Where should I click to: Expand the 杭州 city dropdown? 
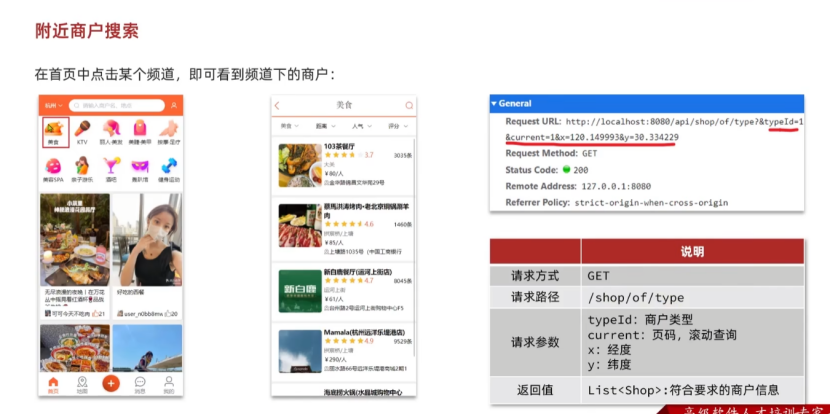pyautogui.click(x=53, y=105)
